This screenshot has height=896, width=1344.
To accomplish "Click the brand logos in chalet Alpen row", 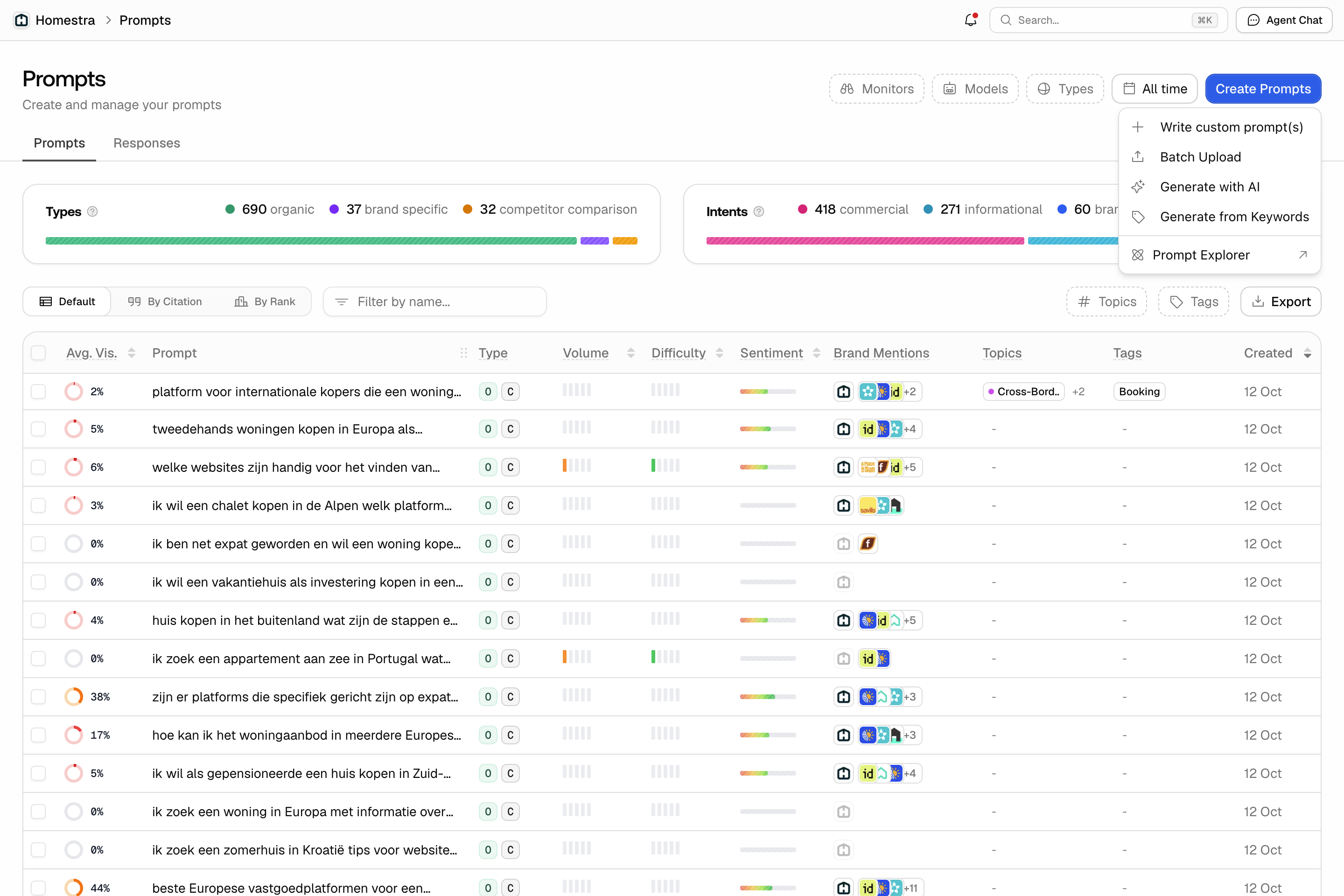I will [x=881, y=506].
